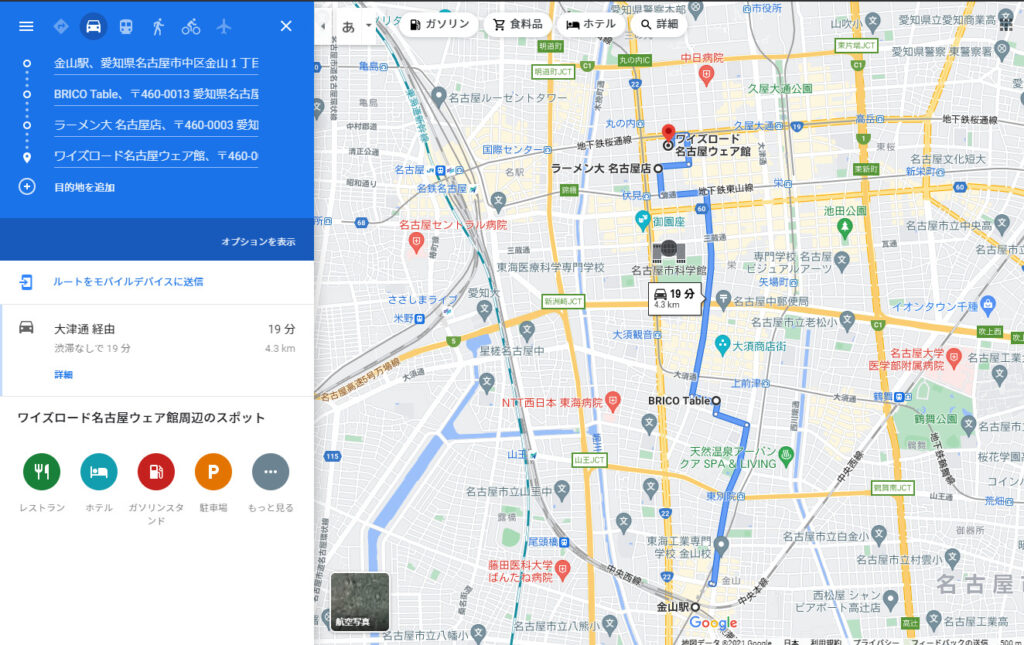This screenshot has height=645, width=1024.
Task: Send route via ルートをモバイルデバイスに送信 link
Action: tap(128, 282)
